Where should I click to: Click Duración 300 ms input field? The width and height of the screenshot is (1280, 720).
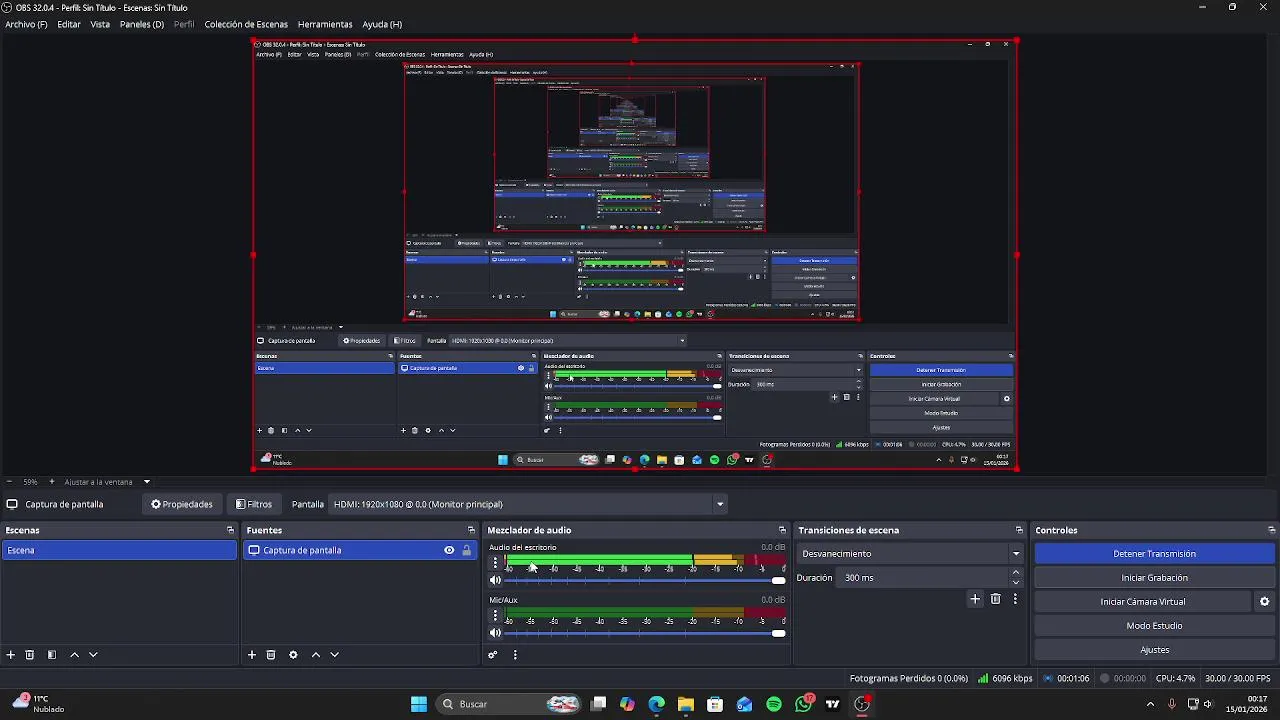pos(923,578)
